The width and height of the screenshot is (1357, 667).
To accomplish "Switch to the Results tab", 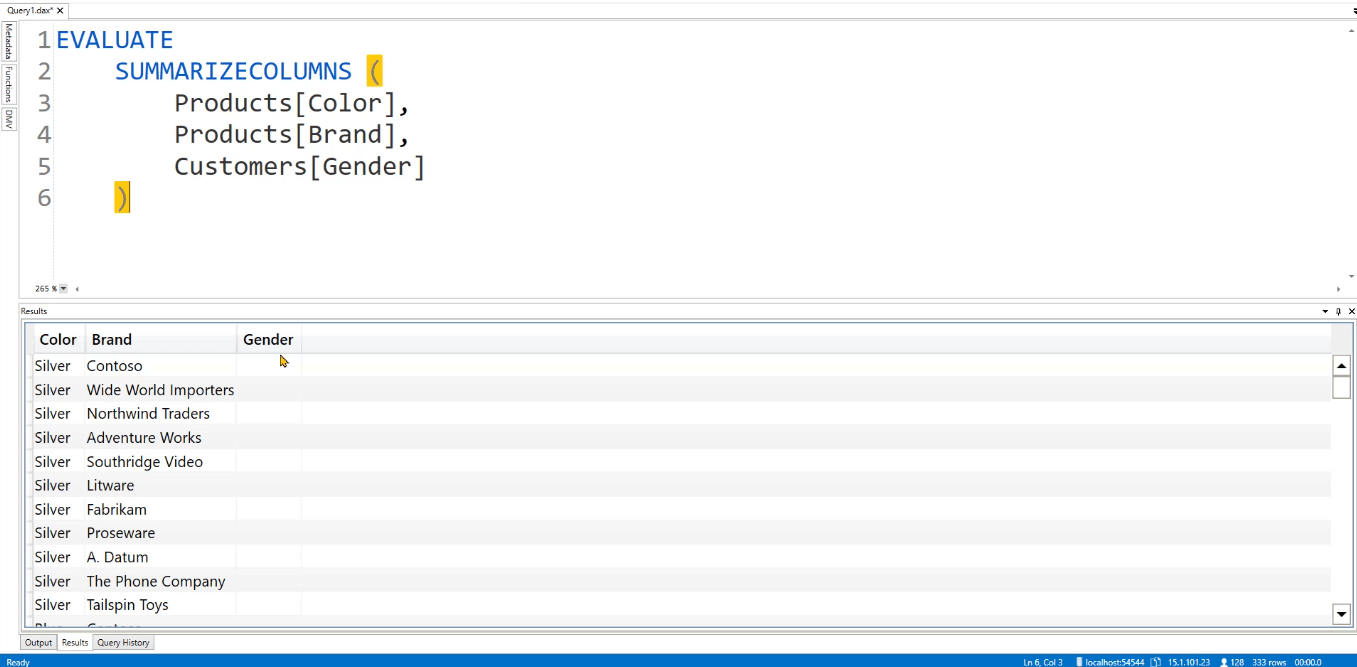I will tap(75, 643).
